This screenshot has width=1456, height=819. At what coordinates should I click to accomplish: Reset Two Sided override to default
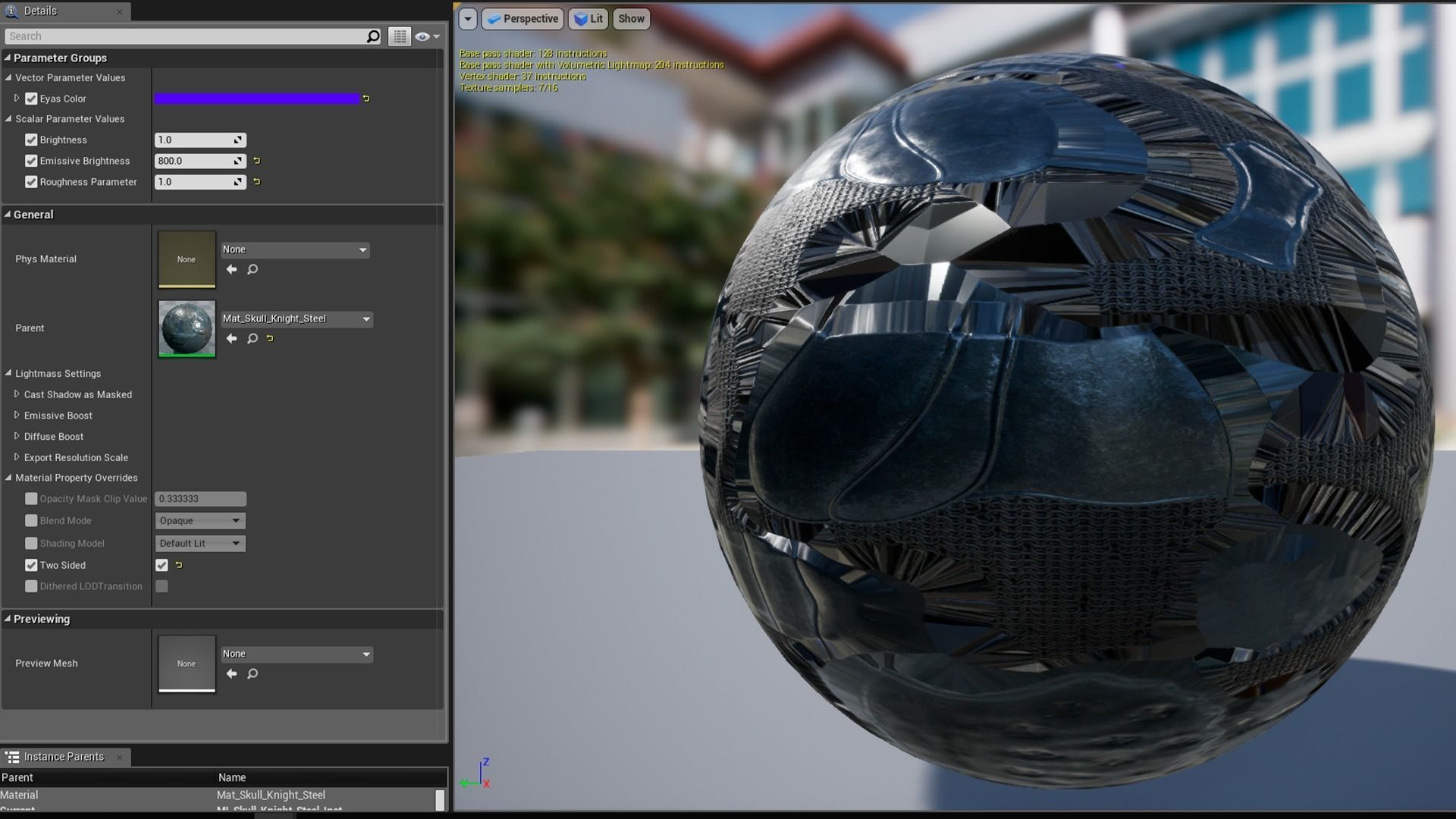pos(179,565)
